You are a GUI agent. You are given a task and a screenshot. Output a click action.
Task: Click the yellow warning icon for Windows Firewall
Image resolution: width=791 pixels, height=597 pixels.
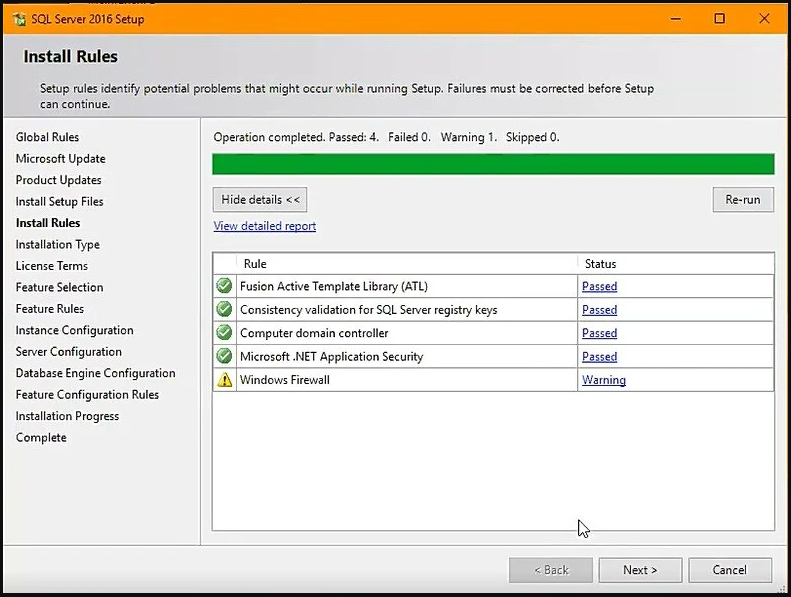pos(224,380)
